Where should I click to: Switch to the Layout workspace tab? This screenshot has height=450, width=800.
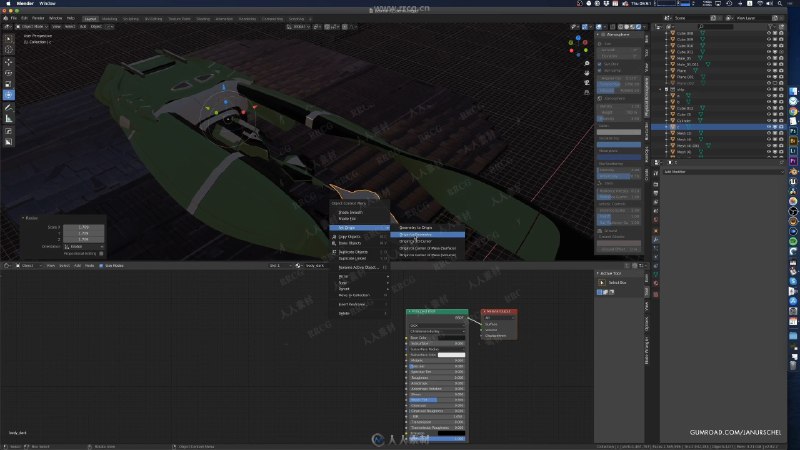pos(90,18)
